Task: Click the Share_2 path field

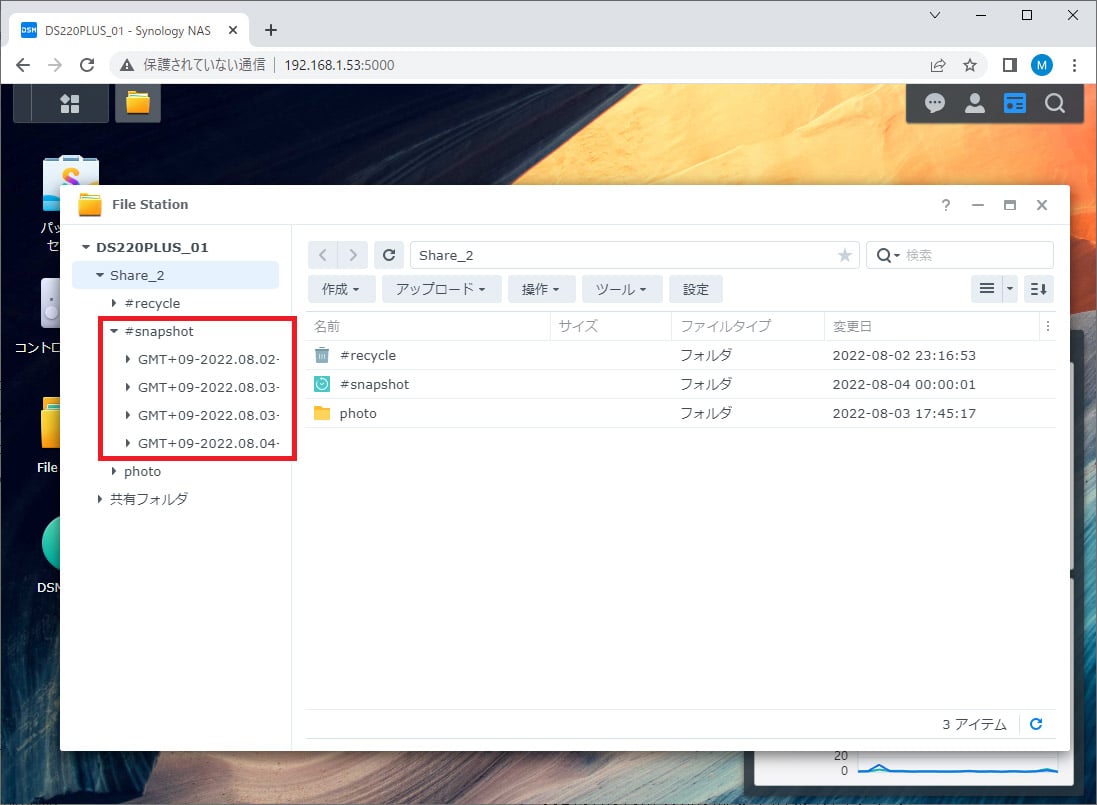Action: (x=635, y=255)
